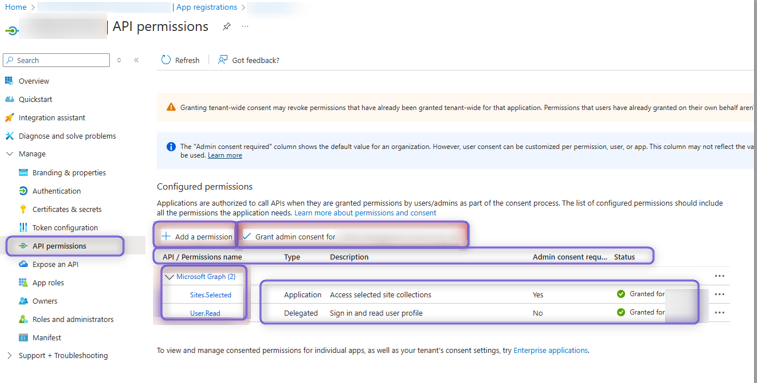Open the Manifest editor
The height and width of the screenshot is (383, 757).
pyautogui.click(x=47, y=338)
